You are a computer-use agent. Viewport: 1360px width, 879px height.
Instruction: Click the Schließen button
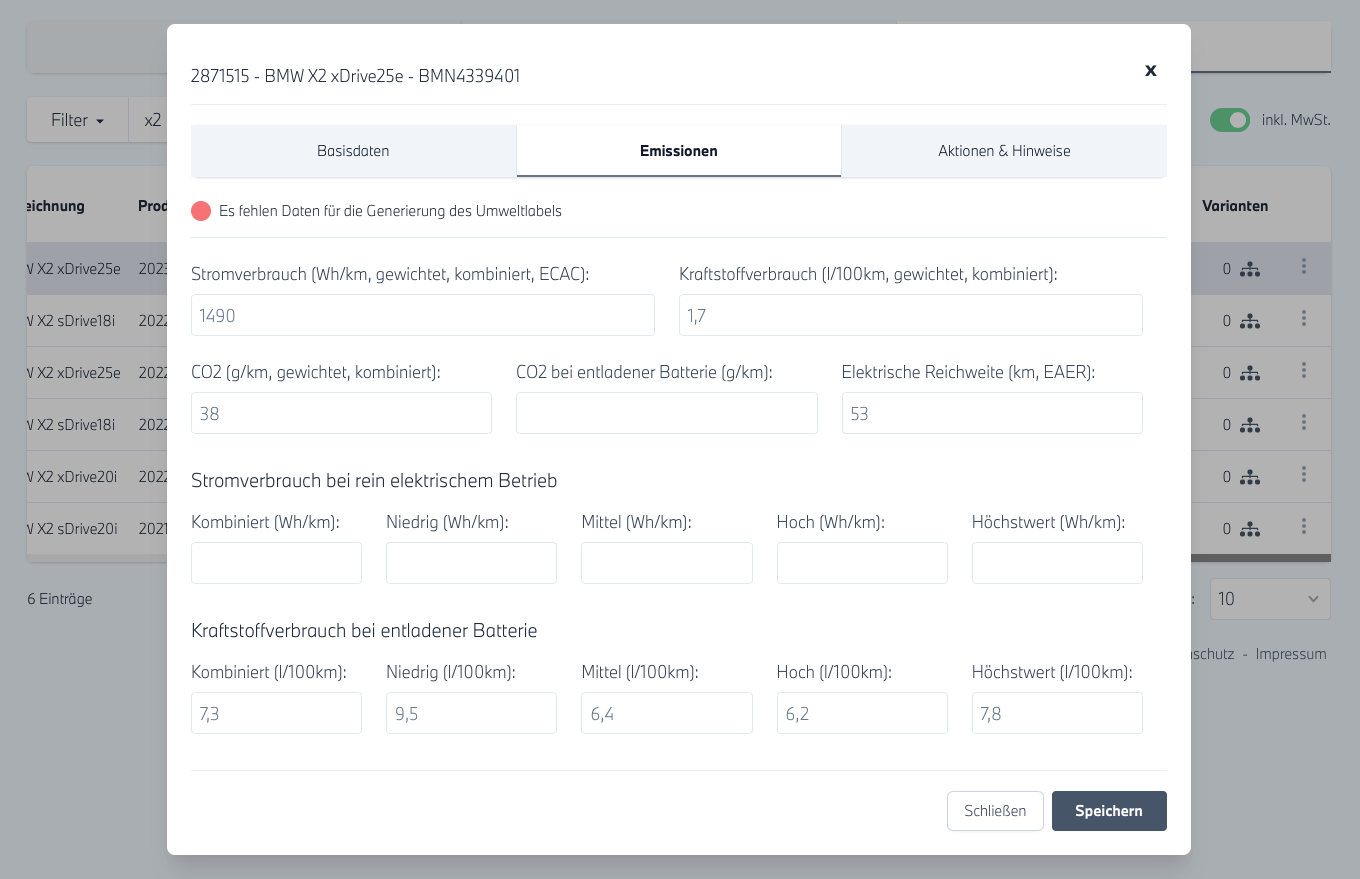click(994, 811)
